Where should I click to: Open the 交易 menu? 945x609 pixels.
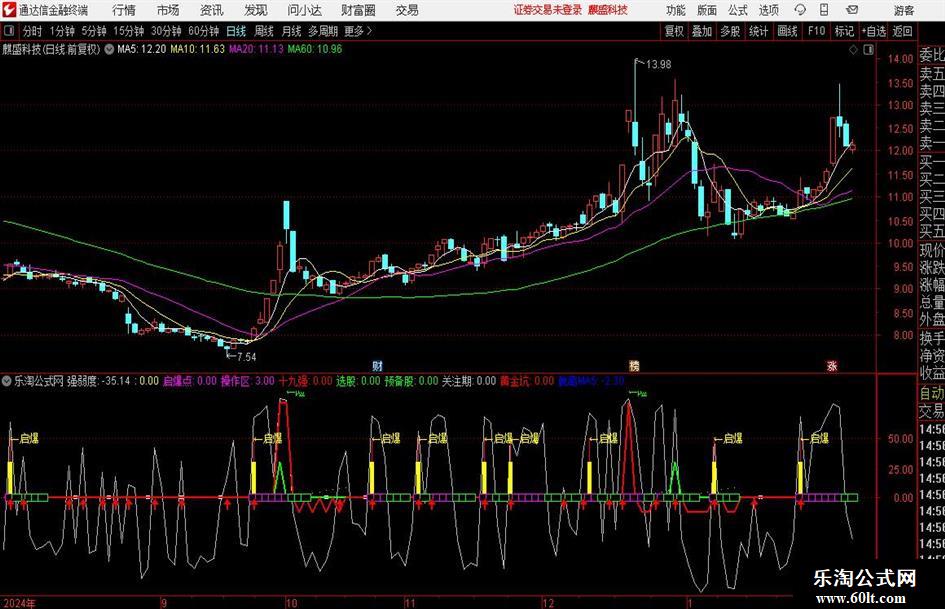(407, 10)
